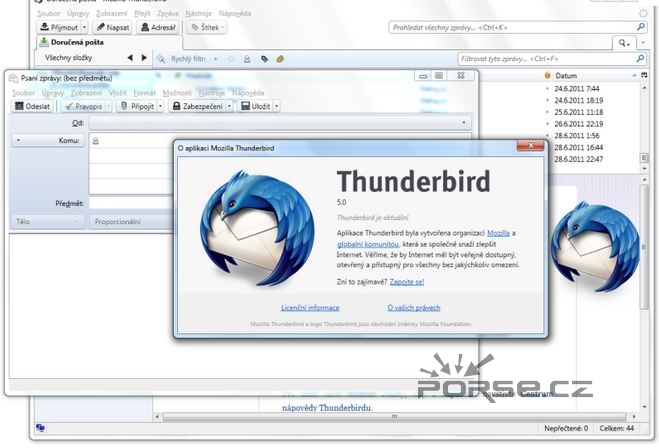
Task: Open the Od sender dropdown
Action: click(x=280, y=123)
